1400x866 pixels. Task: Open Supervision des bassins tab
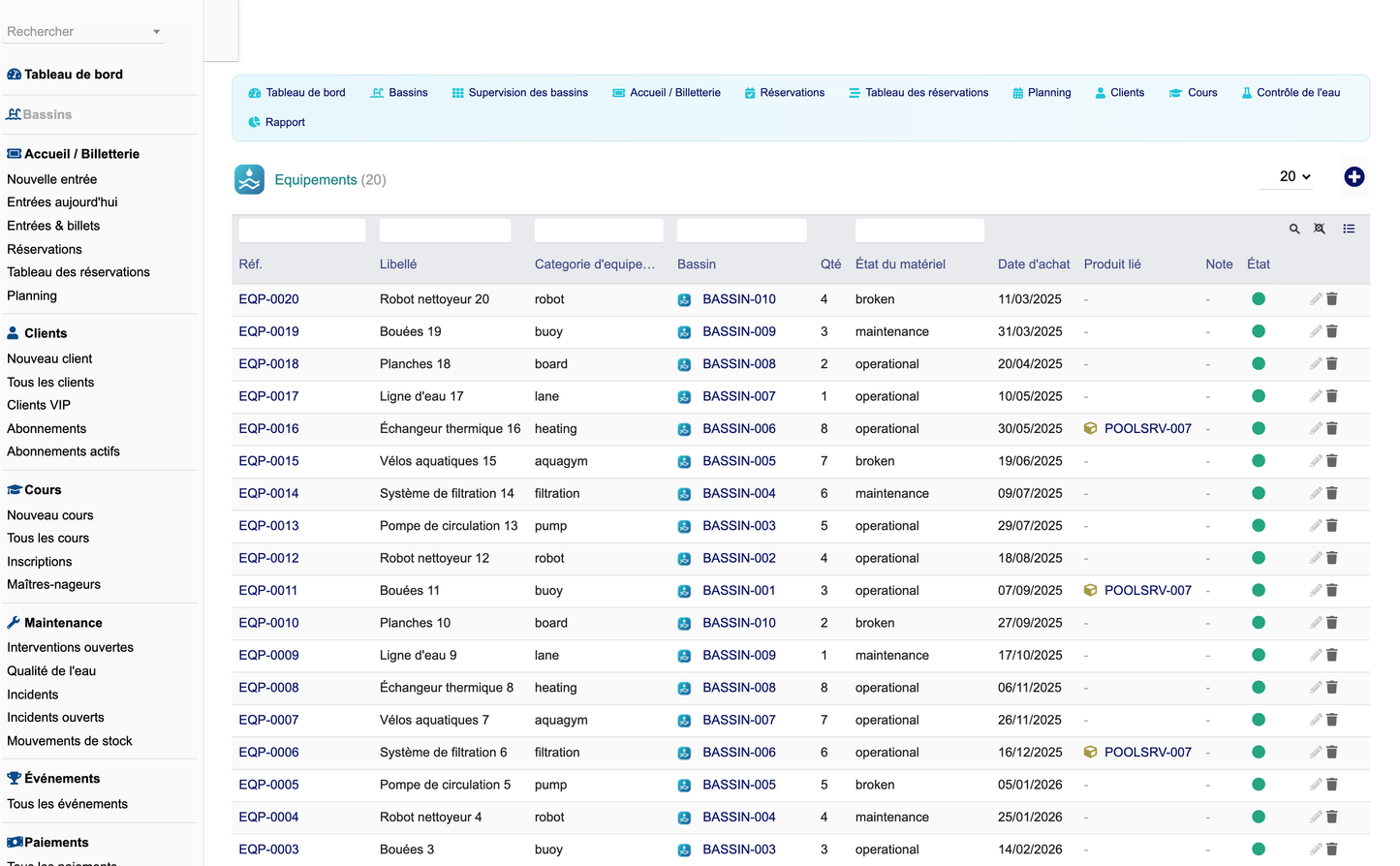pos(519,93)
